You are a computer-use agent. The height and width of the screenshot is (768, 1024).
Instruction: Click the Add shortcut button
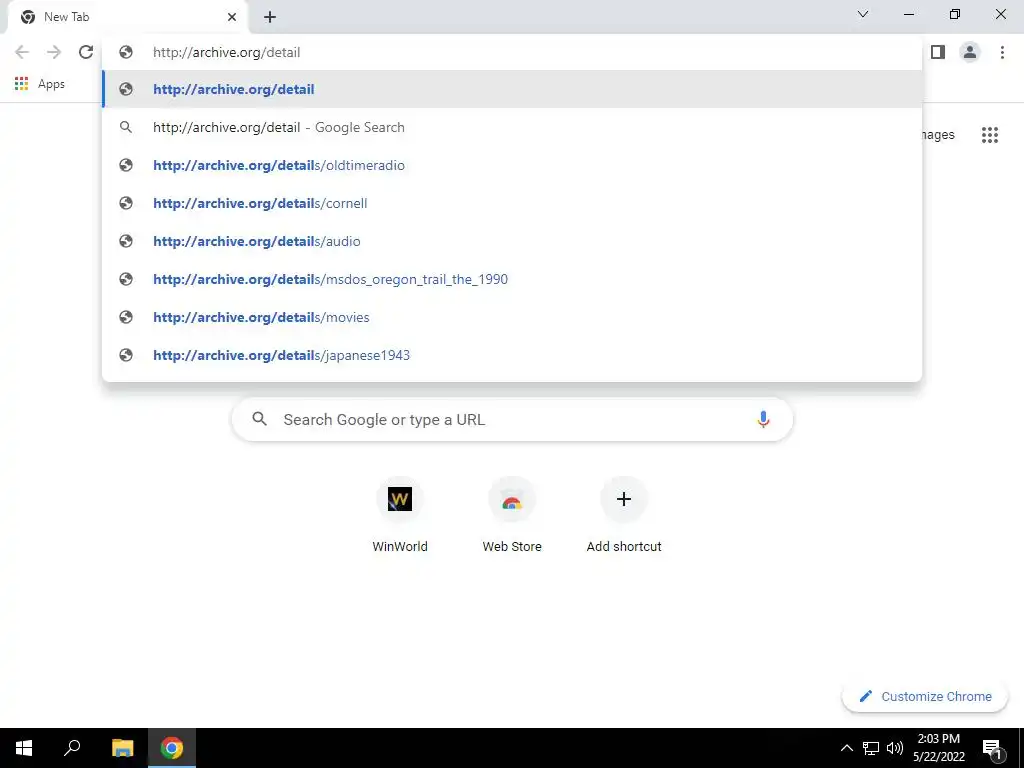click(x=624, y=515)
